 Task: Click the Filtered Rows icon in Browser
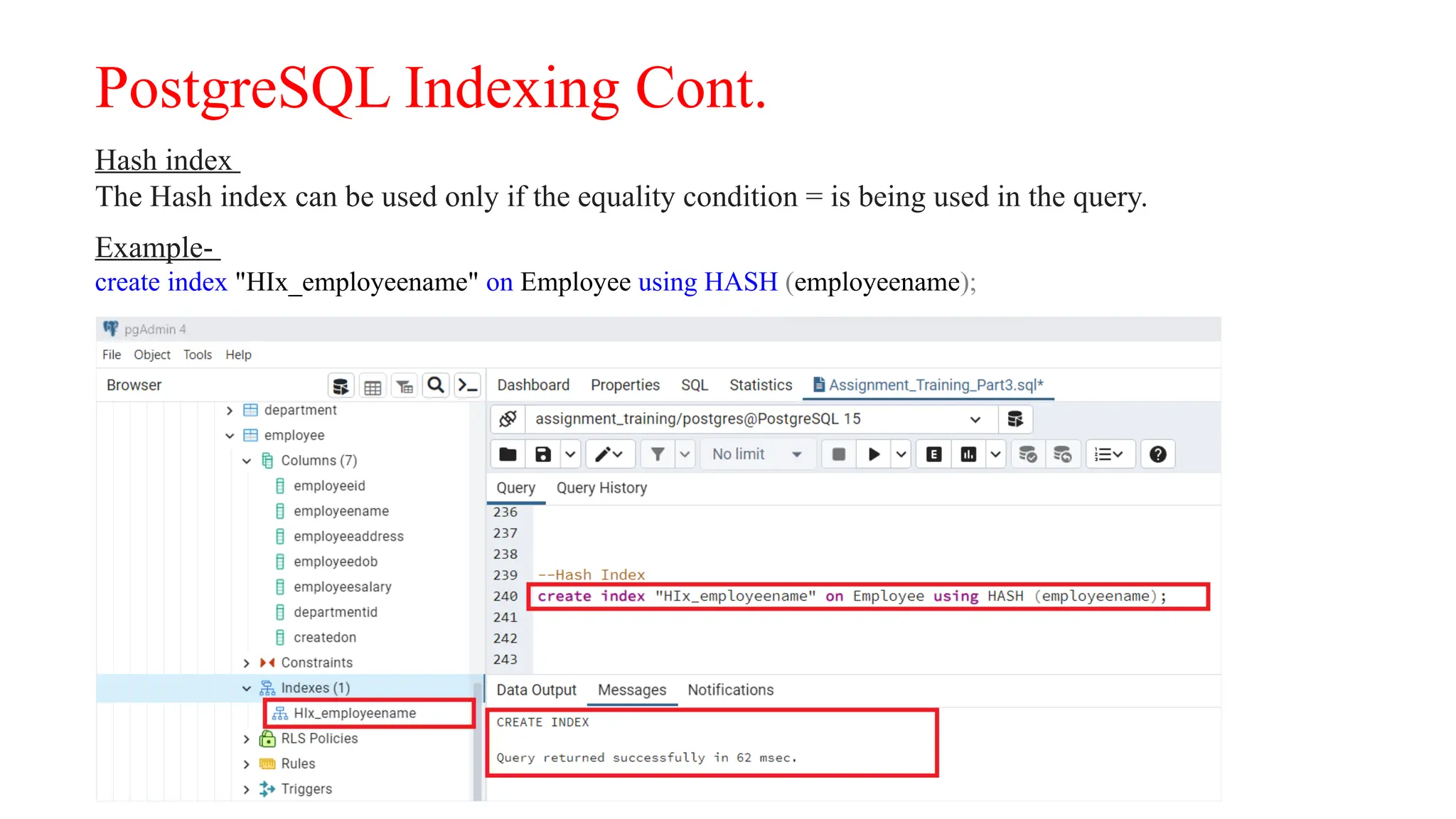(405, 386)
